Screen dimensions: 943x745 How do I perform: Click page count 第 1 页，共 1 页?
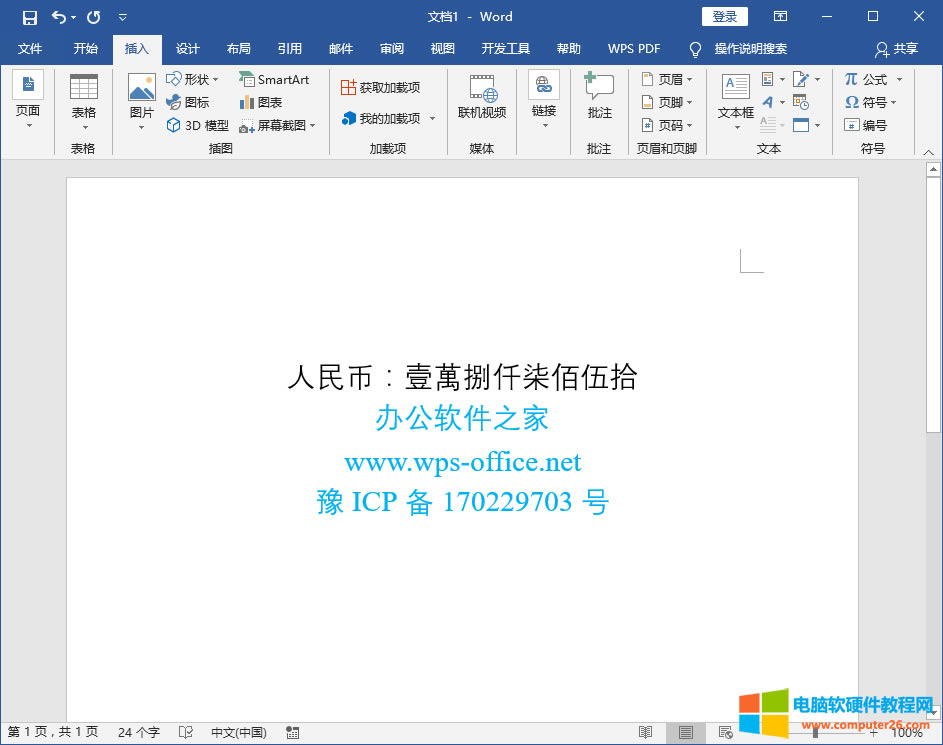tap(53, 732)
